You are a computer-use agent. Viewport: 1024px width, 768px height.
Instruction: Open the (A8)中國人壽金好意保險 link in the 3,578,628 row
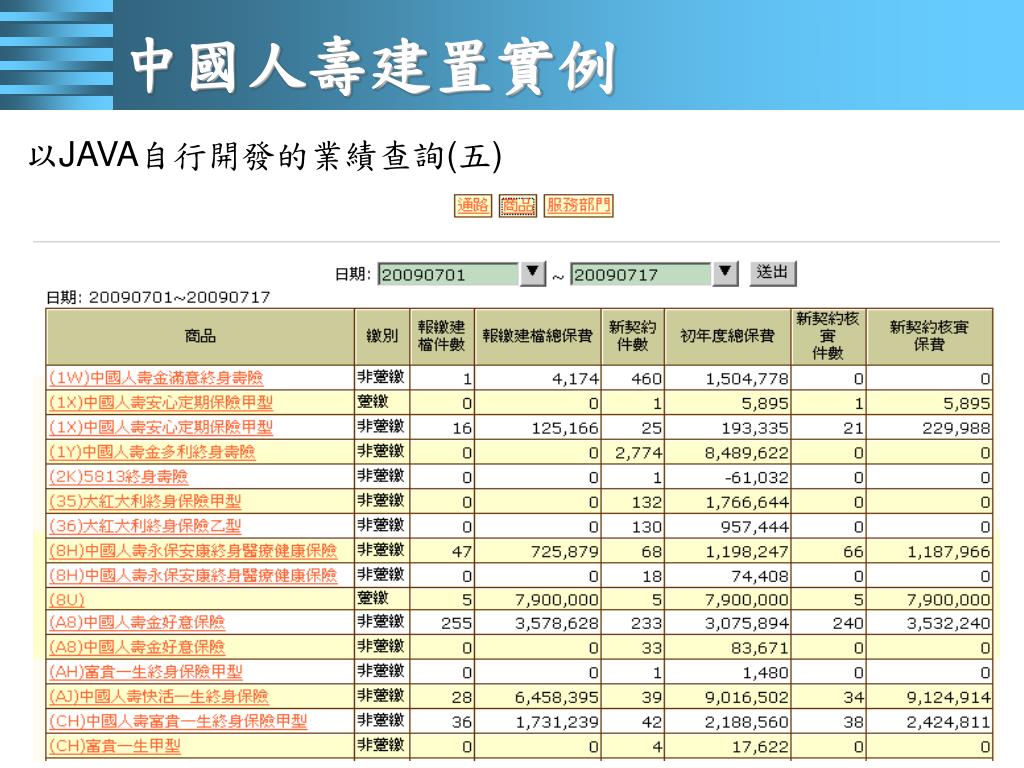click(137, 623)
